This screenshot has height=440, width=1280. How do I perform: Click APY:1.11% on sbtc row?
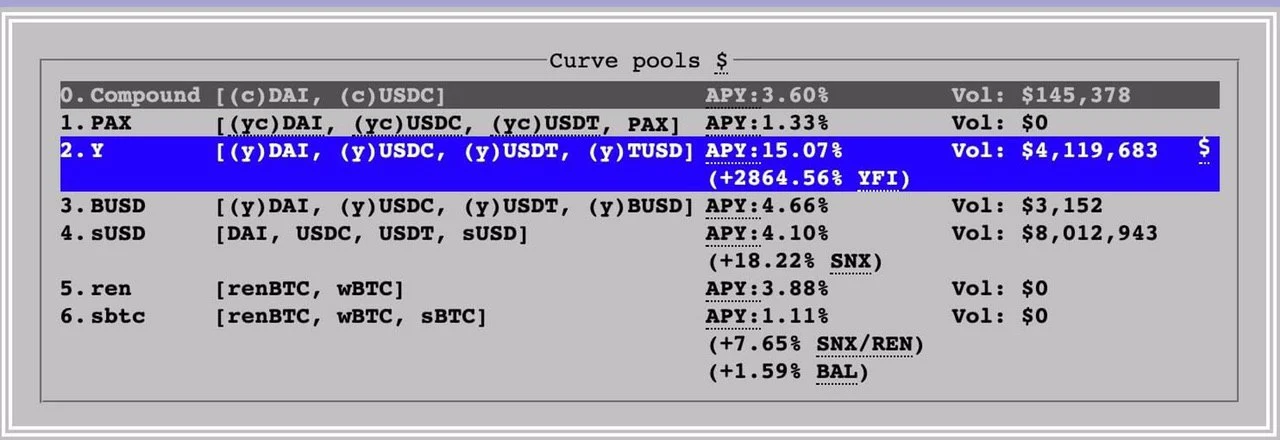[x=767, y=316]
